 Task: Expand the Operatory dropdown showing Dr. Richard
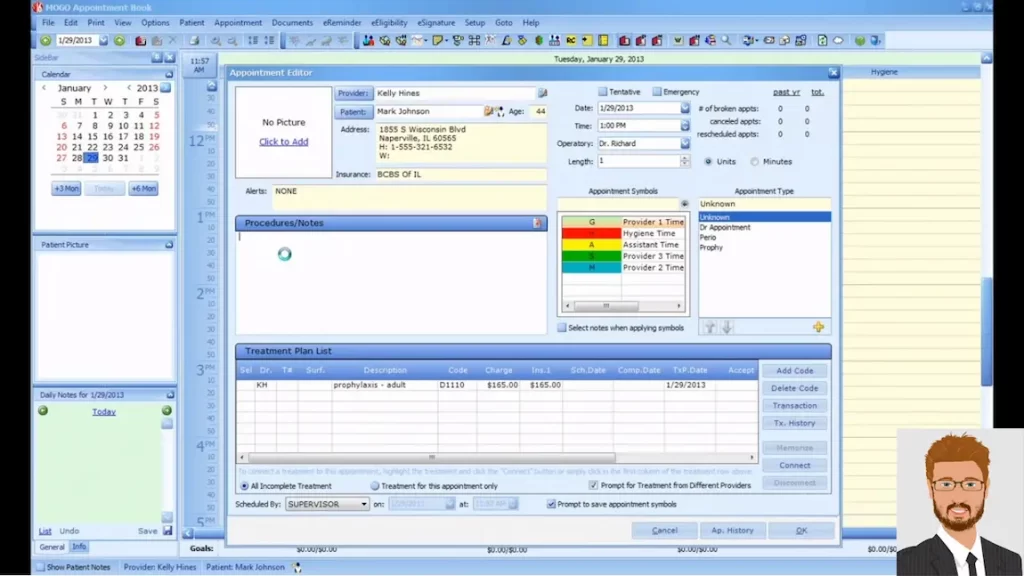pos(684,143)
